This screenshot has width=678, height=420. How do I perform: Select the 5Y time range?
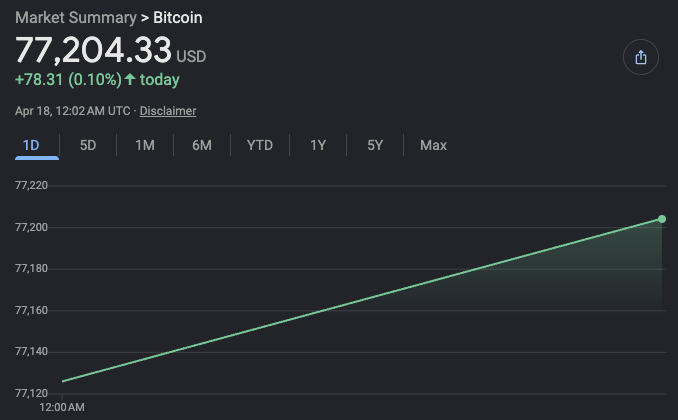pos(375,145)
